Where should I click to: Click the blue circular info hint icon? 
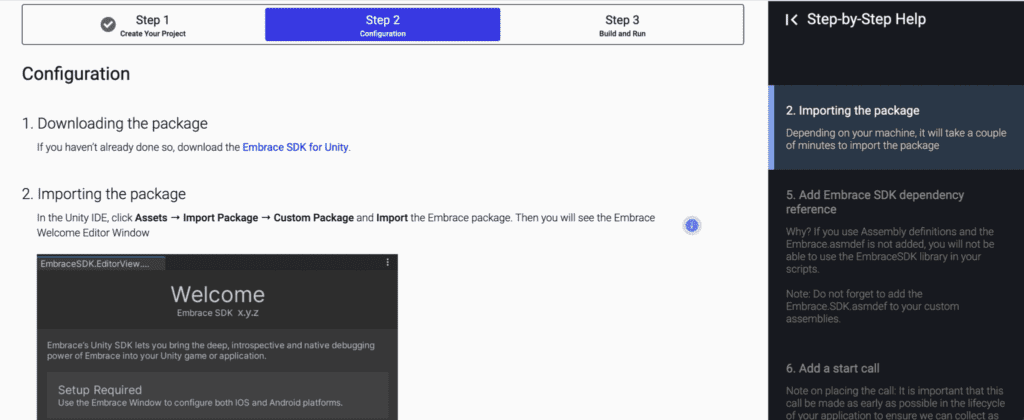pos(692,226)
